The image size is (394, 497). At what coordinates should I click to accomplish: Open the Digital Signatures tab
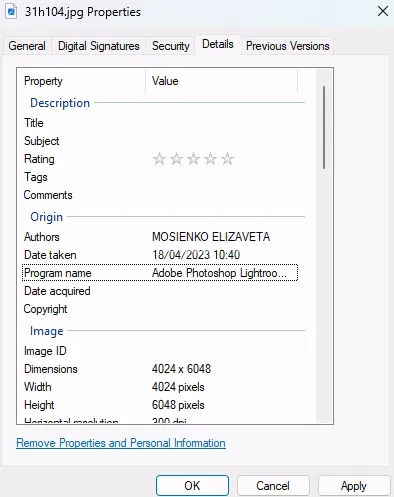click(x=99, y=46)
